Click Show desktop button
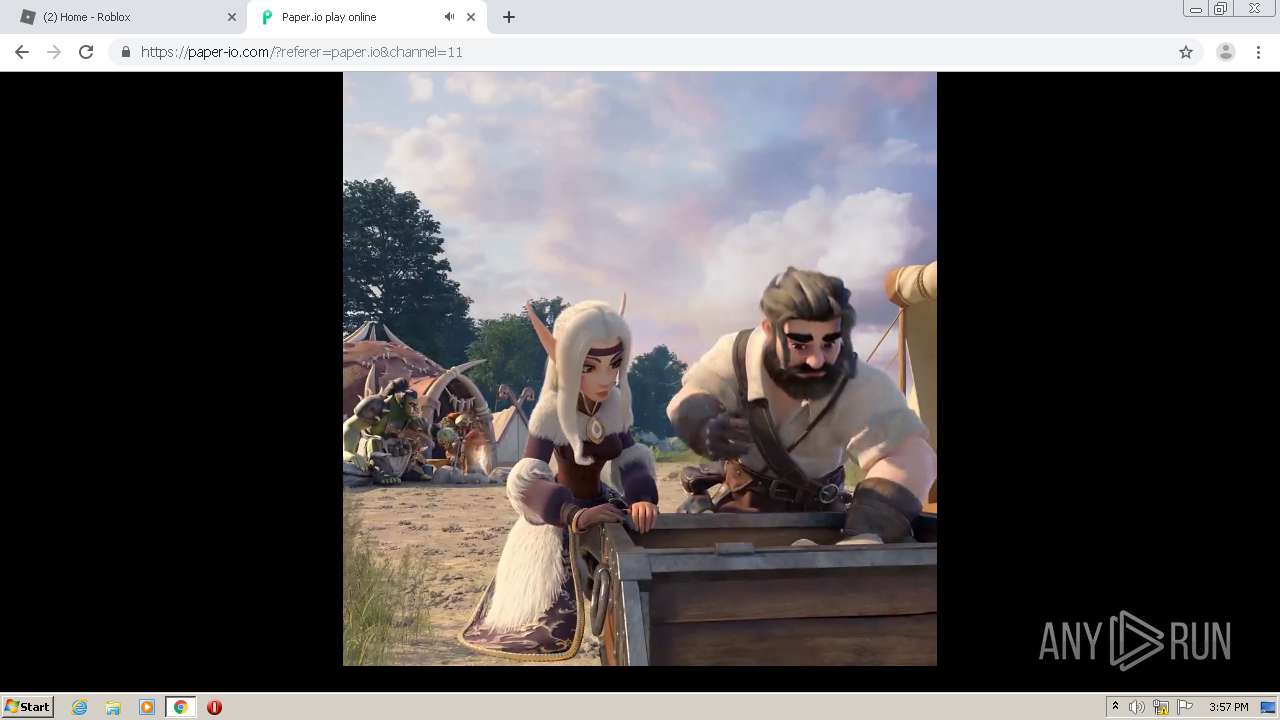Image resolution: width=1280 pixels, height=720 pixels. coord(1269,707)
